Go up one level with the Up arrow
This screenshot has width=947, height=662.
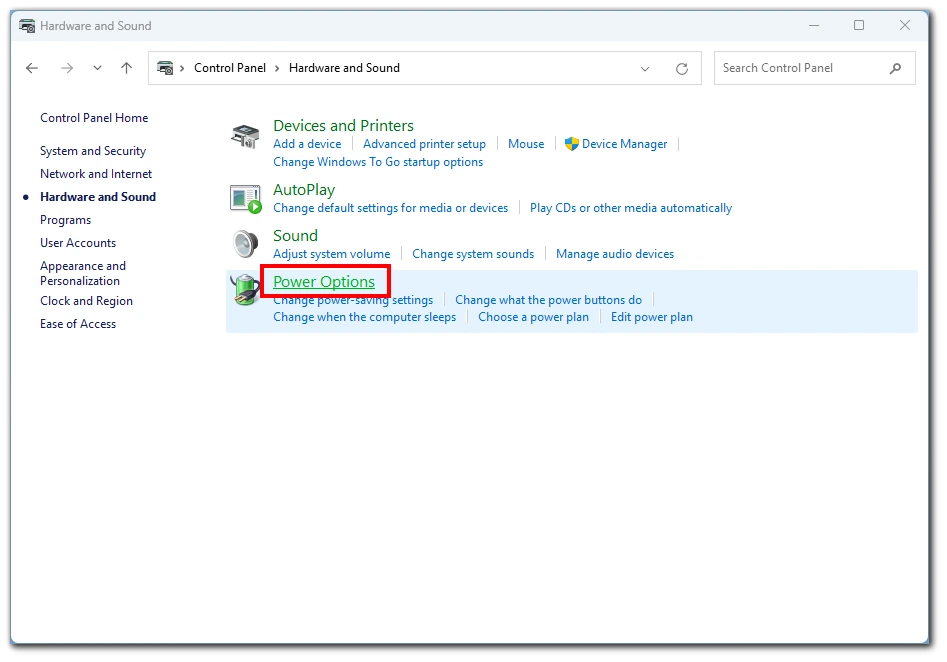pos(126,68)
